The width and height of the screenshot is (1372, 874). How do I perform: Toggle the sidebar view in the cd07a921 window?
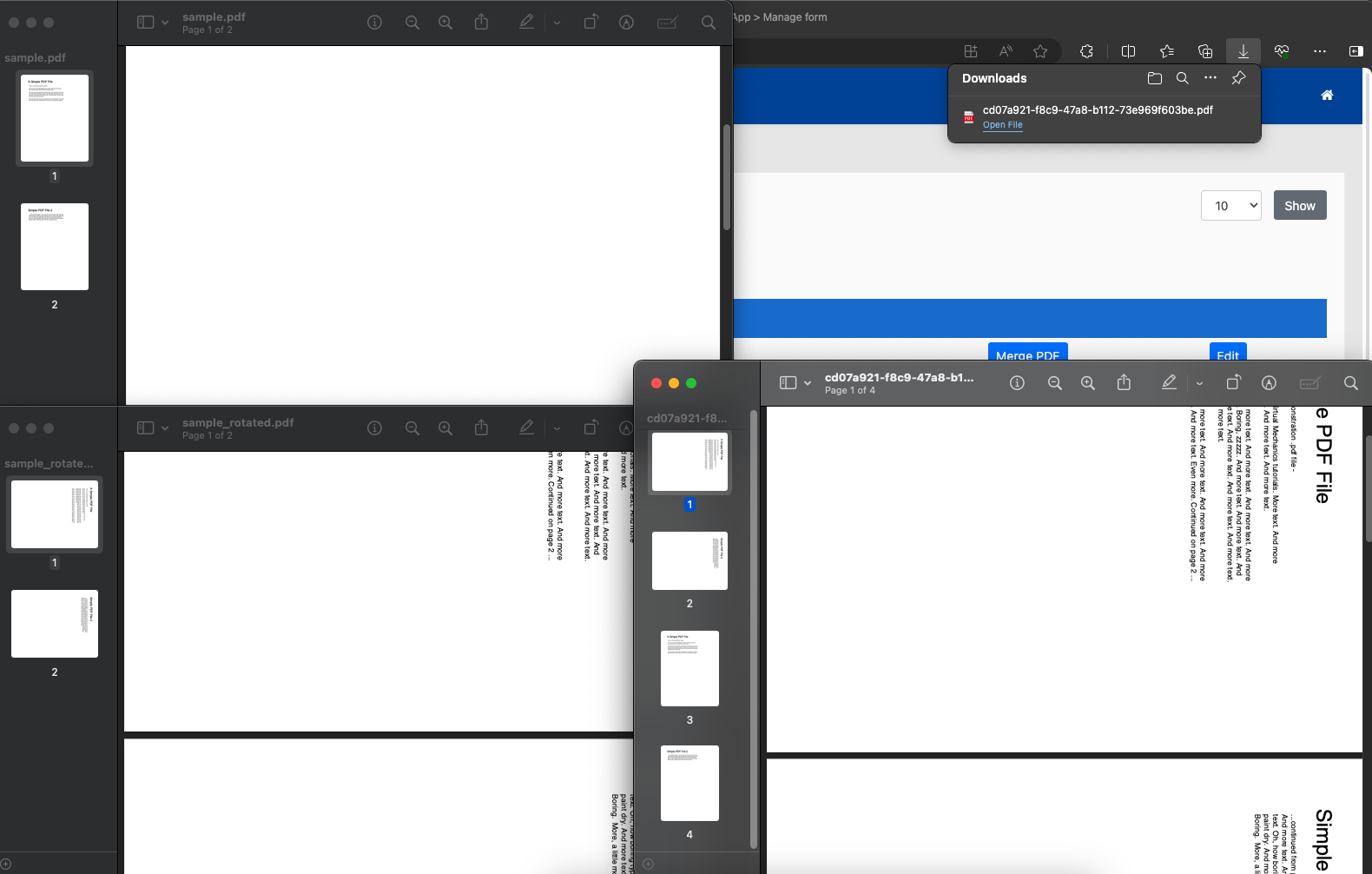788,383
